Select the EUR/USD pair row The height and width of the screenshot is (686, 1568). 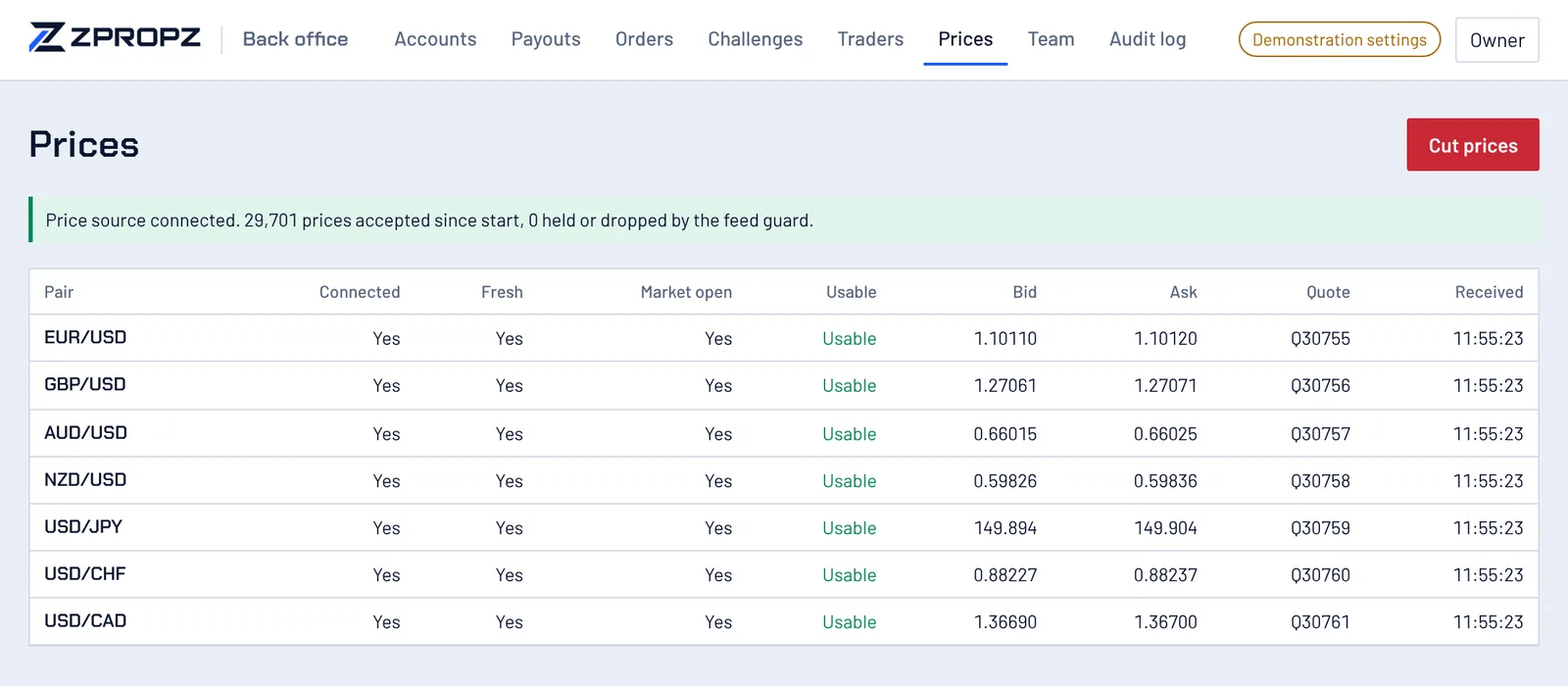784,338
